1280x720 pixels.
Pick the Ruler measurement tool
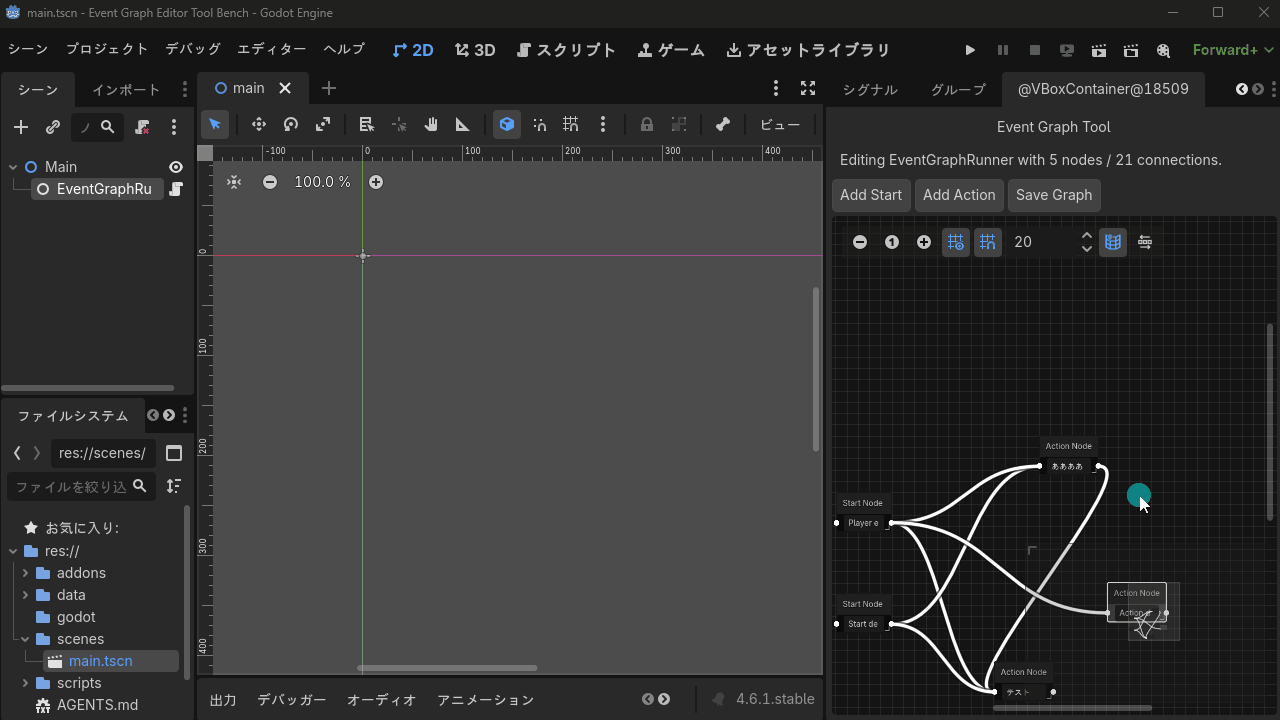tap(462, 125)
